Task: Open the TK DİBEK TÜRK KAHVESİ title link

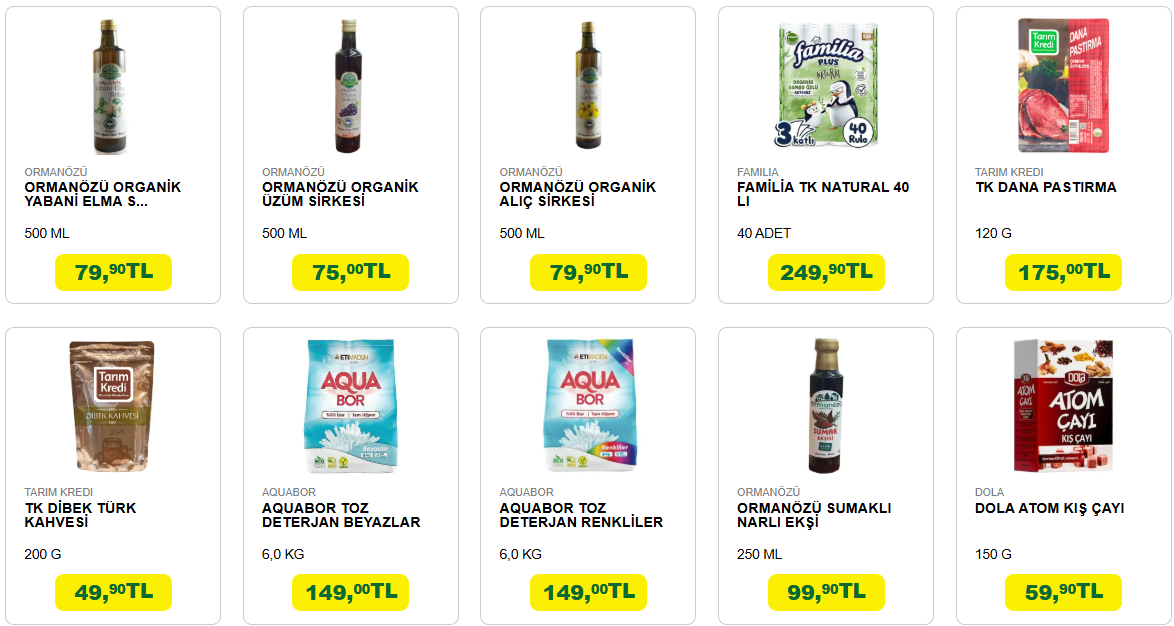Action: (x=80, y=515)
